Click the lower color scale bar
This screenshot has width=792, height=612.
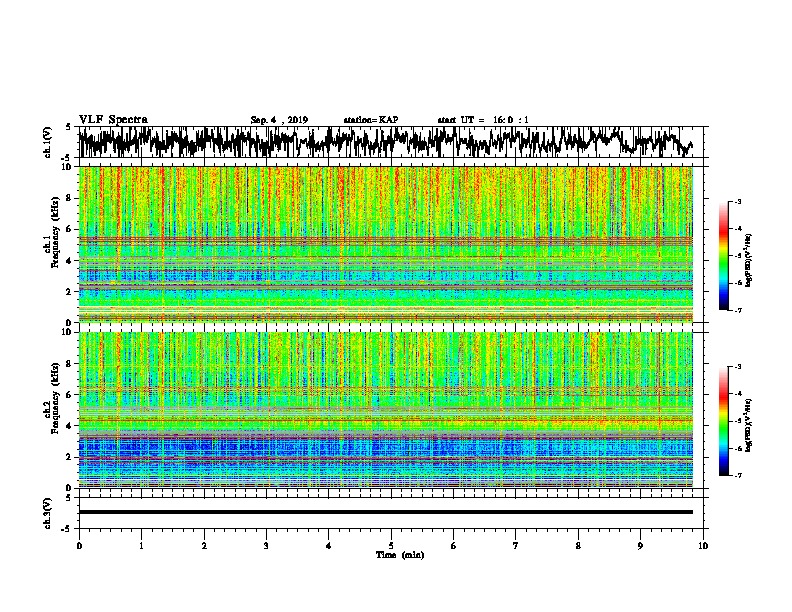click(723, 421)
